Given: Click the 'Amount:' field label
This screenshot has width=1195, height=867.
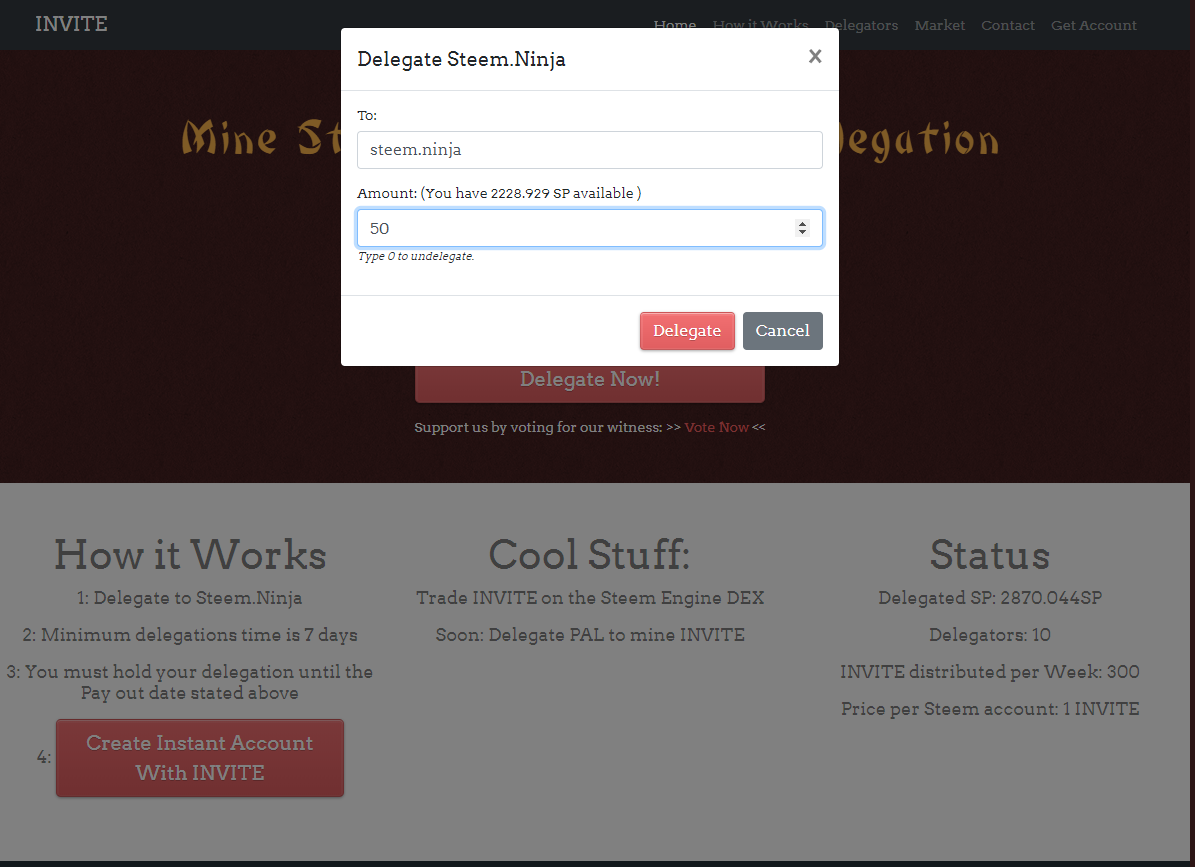Looking at the screenshot, I should (387, 193).
